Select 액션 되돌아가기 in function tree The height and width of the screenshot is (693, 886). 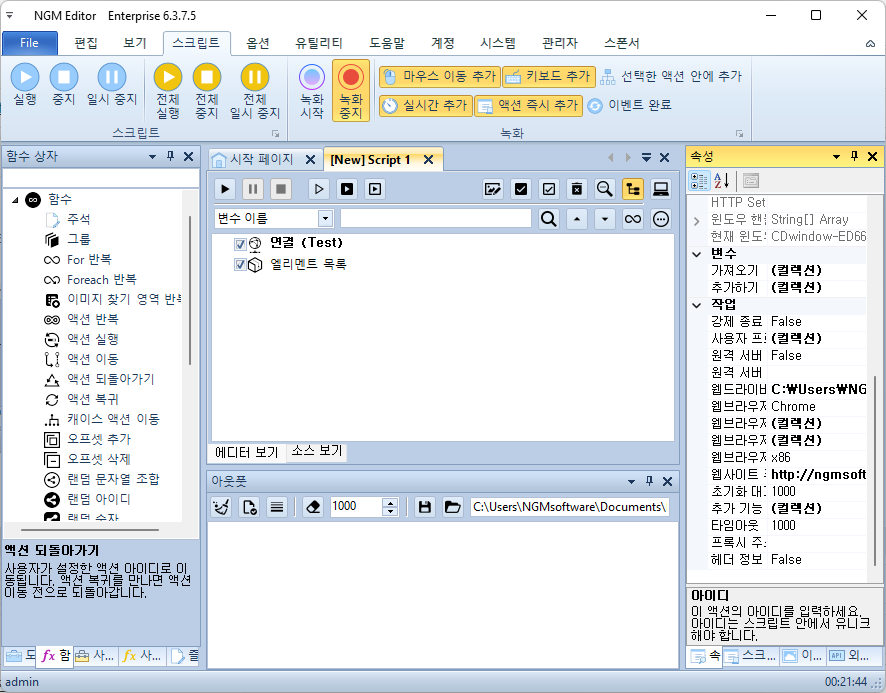(x=111, y=379)
